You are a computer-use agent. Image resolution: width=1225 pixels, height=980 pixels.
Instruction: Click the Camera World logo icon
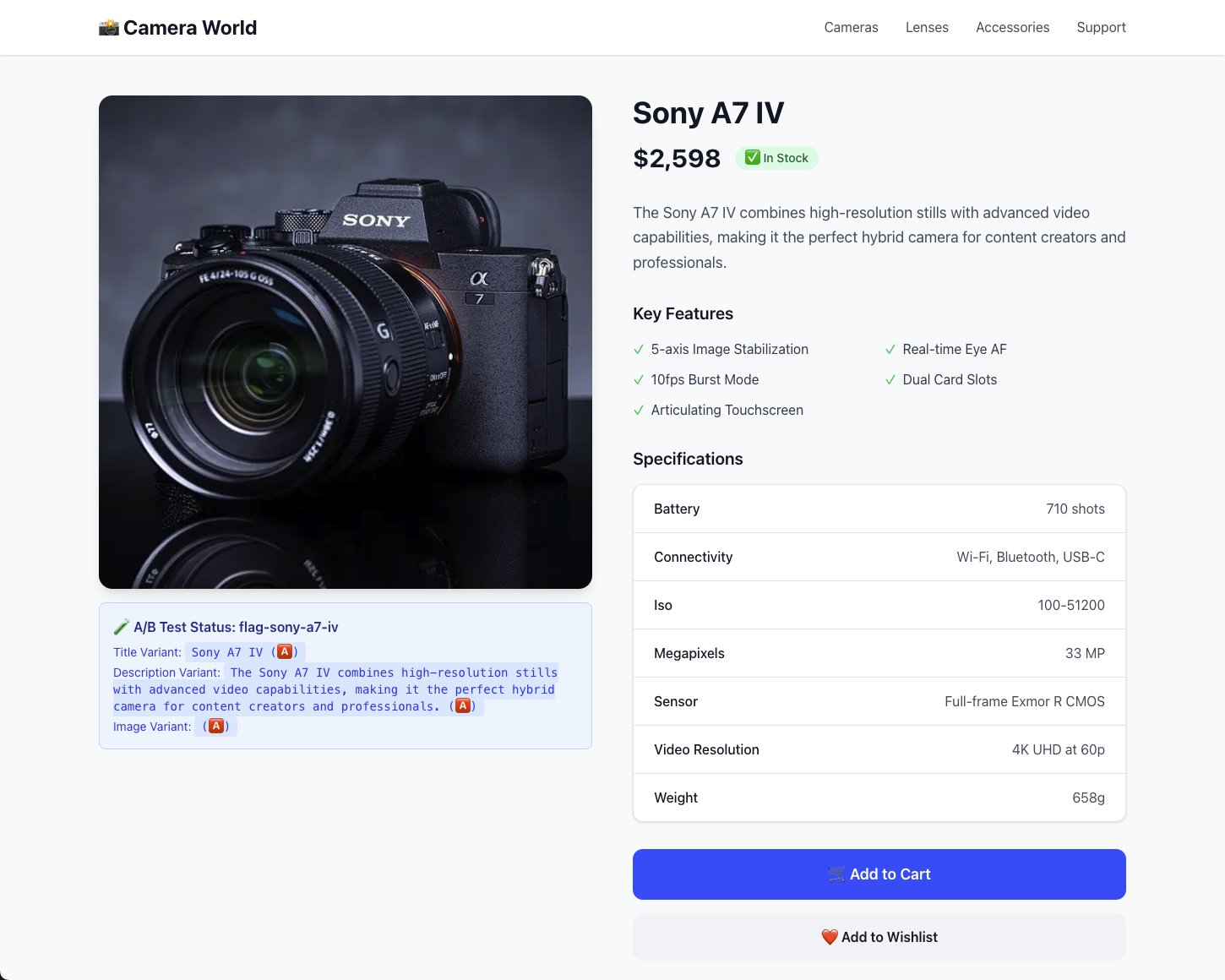109,28
